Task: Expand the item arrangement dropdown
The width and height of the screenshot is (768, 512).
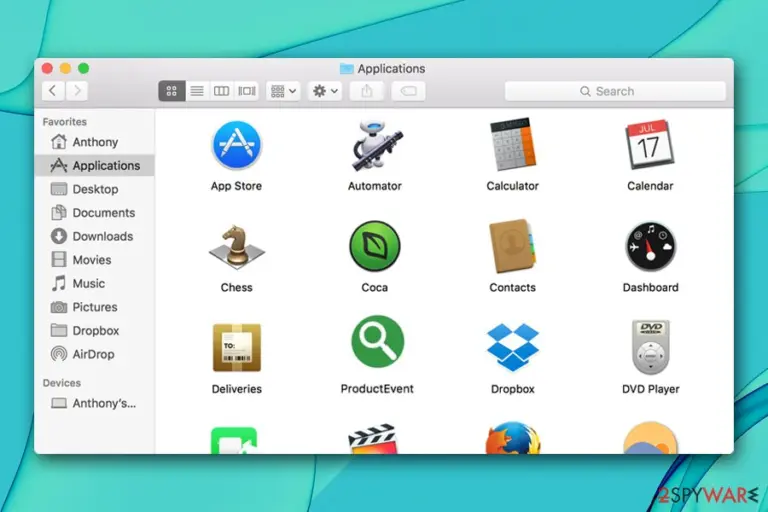Action: click(x=283, y=91)
